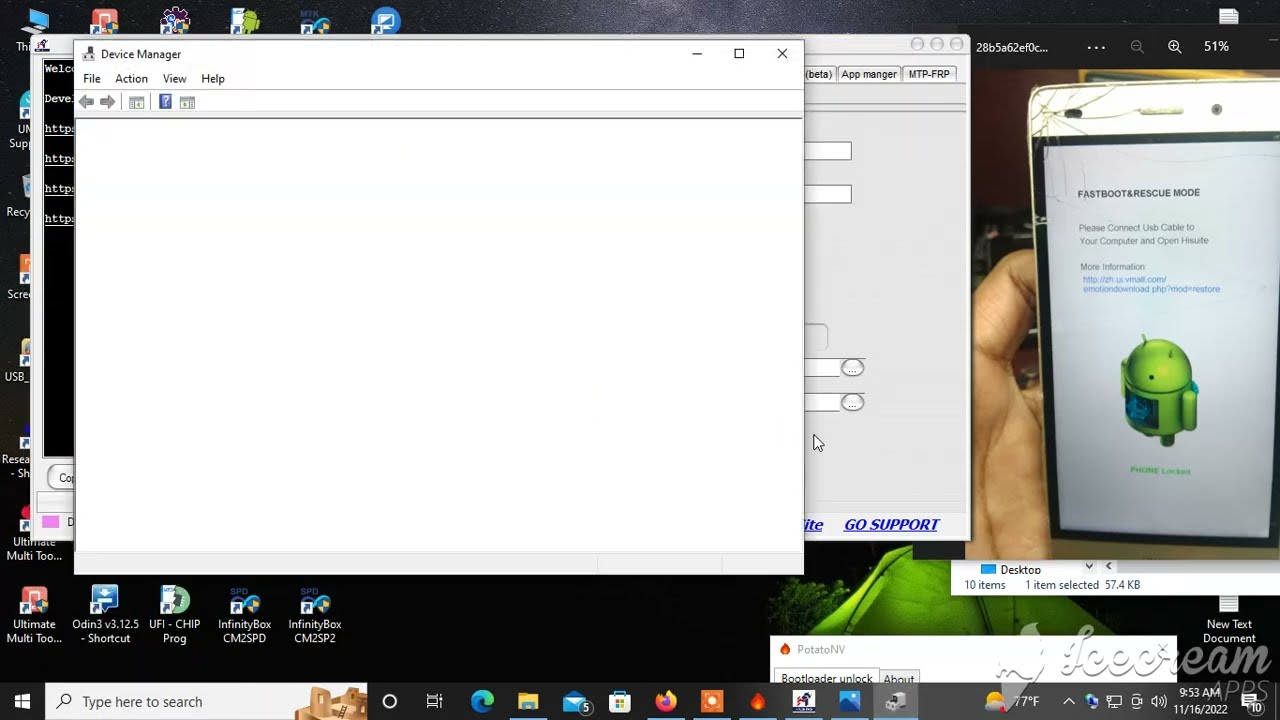Open Microsoft Edge from taskbar
The image size is (1280, 720).
(x=482, y=702)
